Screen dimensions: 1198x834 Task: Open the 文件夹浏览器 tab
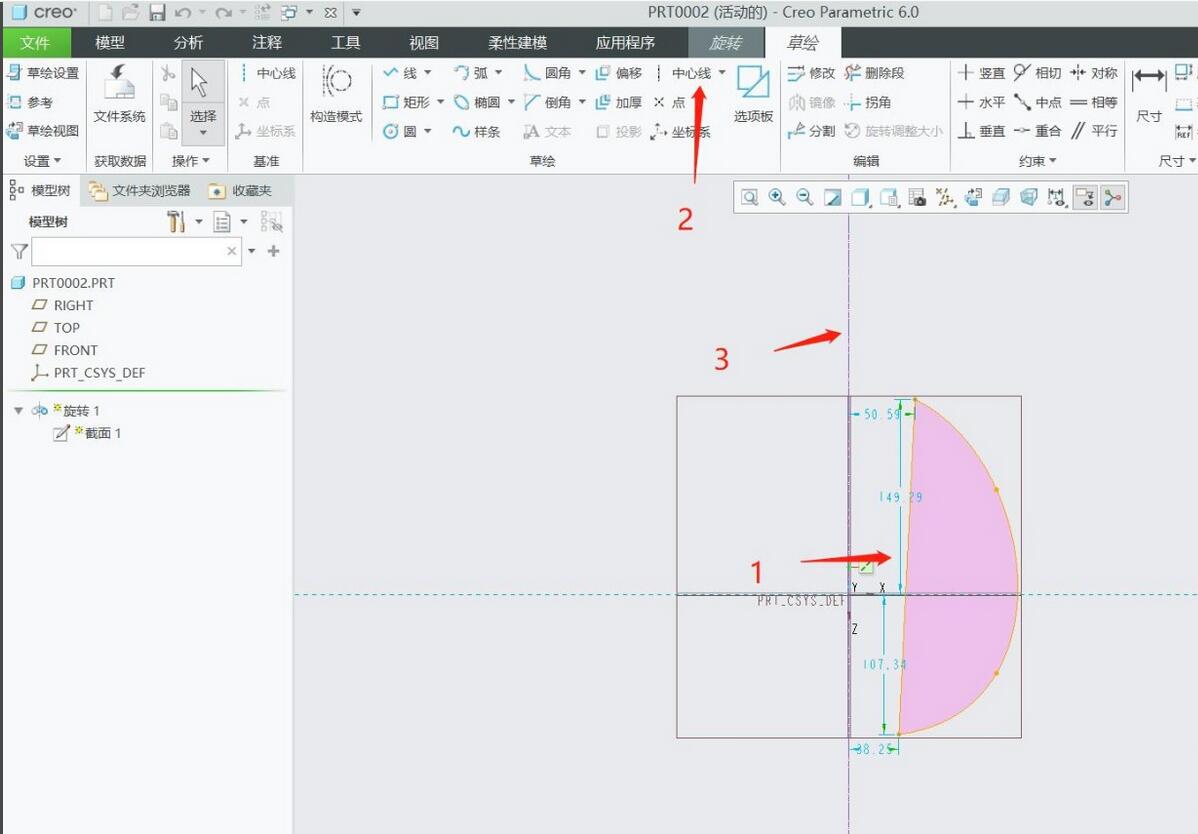click(x=140, y=190)
